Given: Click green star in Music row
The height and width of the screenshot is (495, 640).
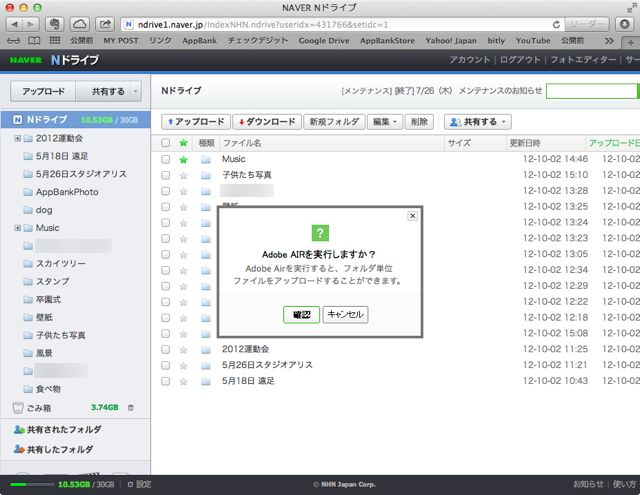Looking at the screenshot, I should [183, 160].
